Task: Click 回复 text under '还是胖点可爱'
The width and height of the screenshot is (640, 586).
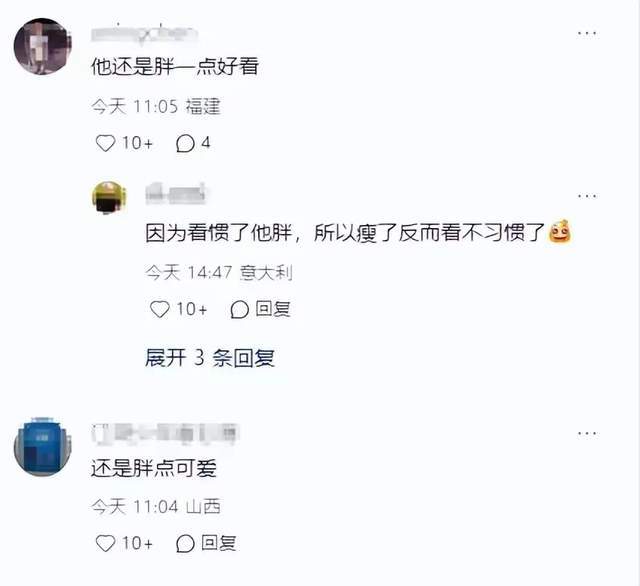Action: point(219,543)
